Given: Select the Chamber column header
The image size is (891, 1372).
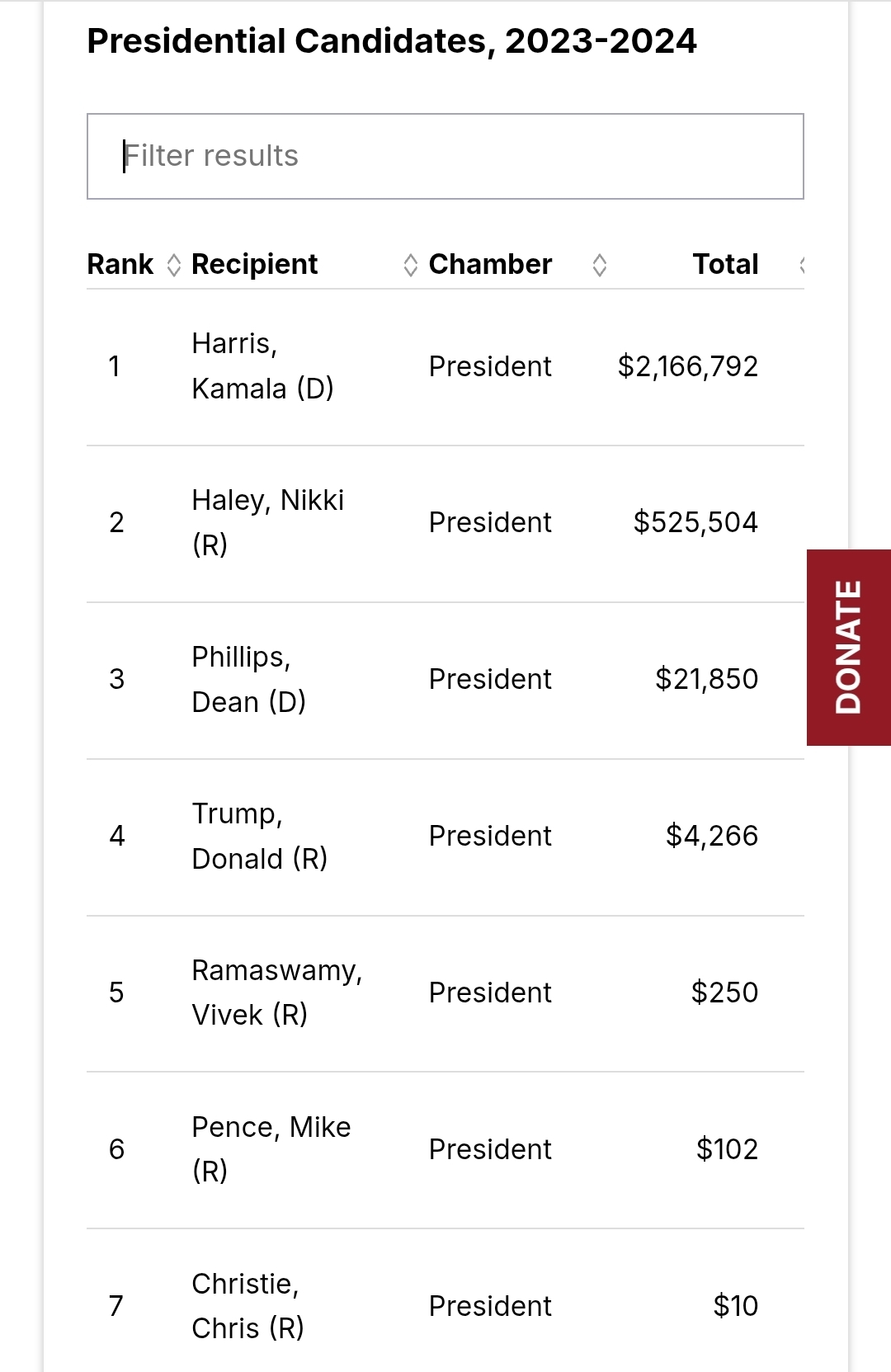Looking at the screenshot, I should point(490,264).
